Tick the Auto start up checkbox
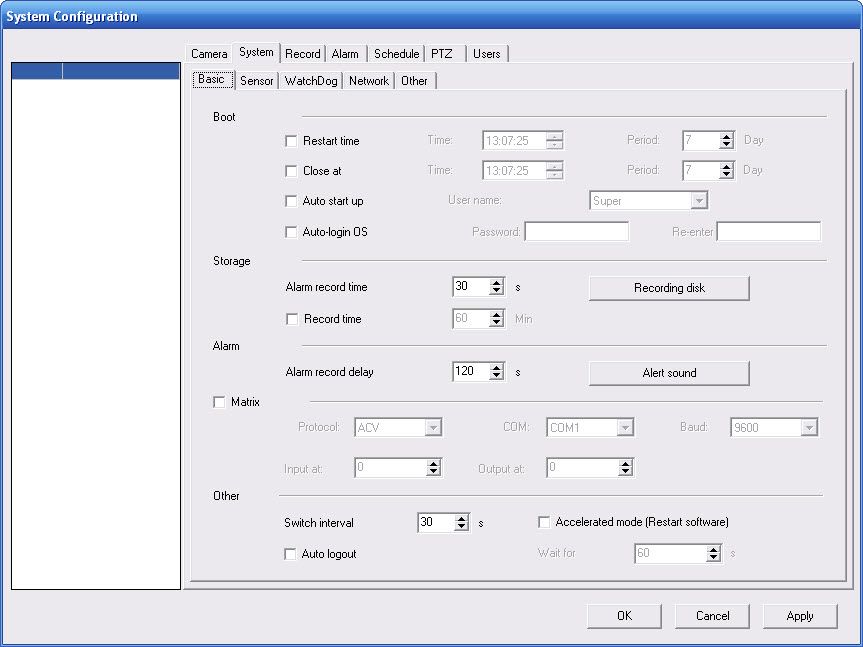This screenshot has width=863, height=647. (292, 201)
